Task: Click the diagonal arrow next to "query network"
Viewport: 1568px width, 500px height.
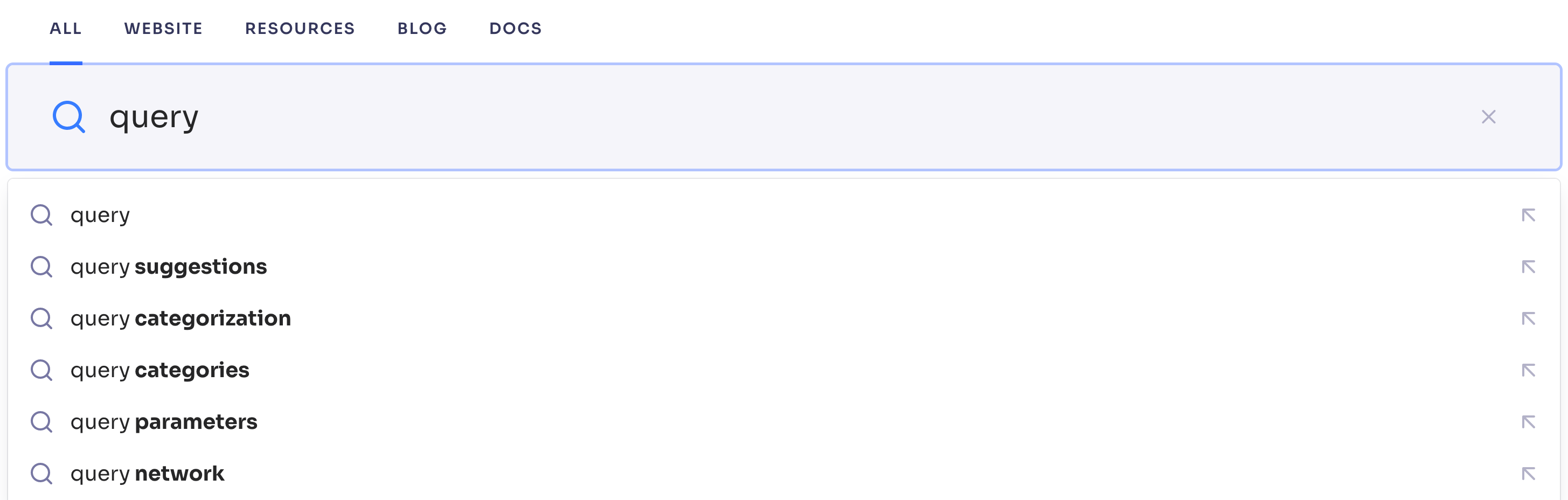Action: point(1530,473)
